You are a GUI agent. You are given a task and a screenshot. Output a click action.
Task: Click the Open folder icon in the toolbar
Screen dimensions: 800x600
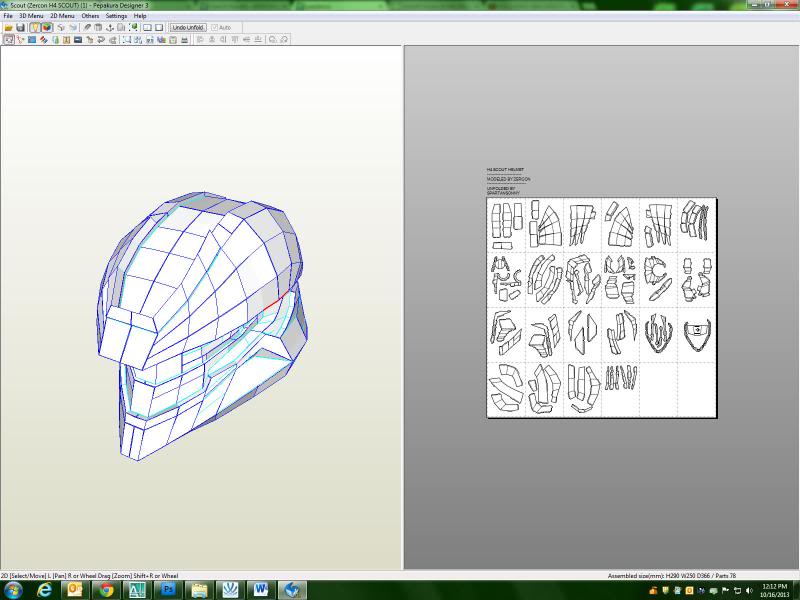9,28
